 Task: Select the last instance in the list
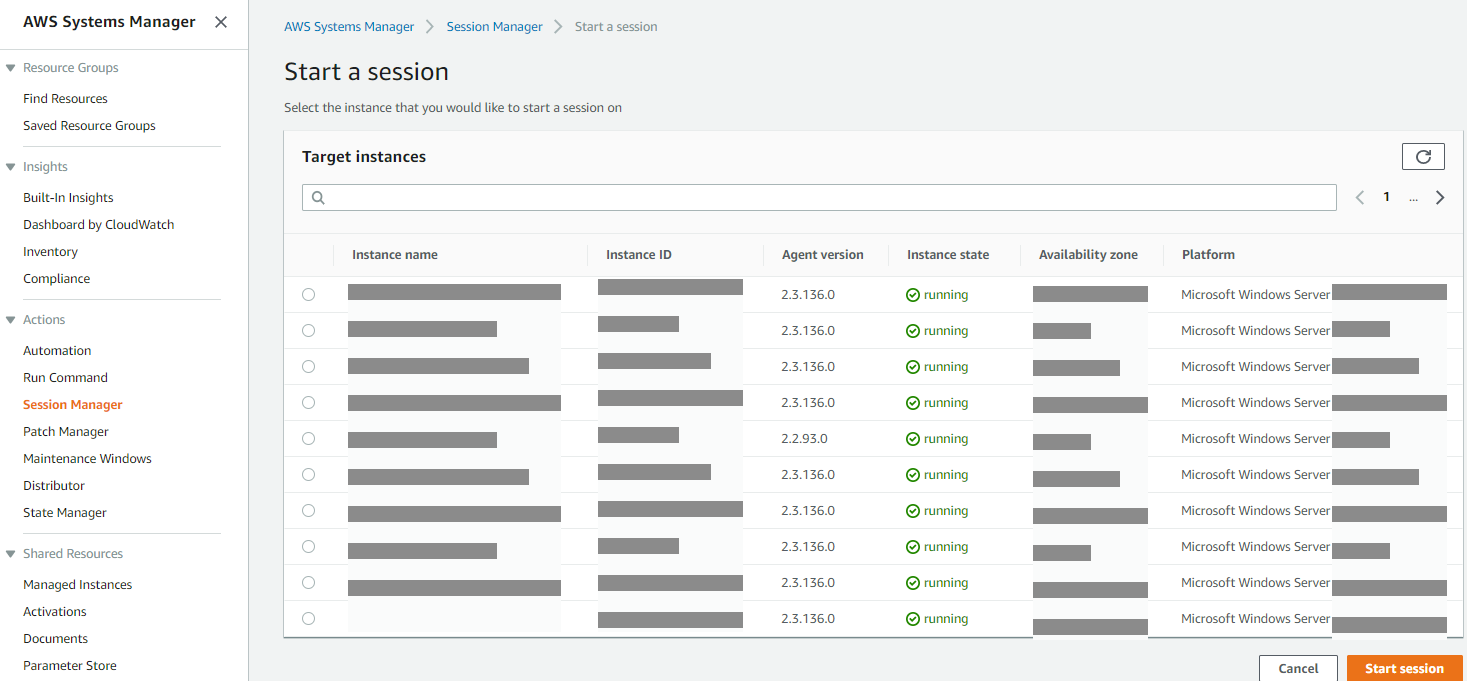tap(308, 618)
